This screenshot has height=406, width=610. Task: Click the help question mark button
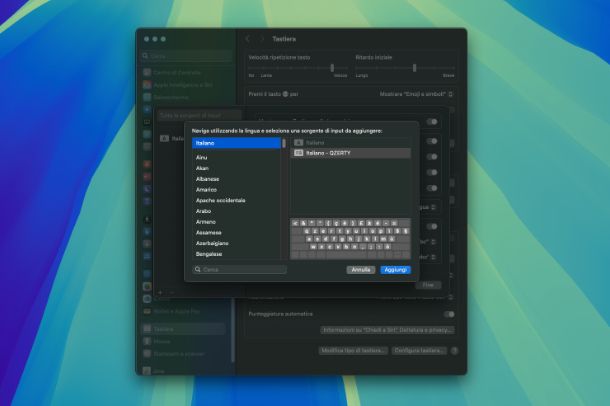454,351
